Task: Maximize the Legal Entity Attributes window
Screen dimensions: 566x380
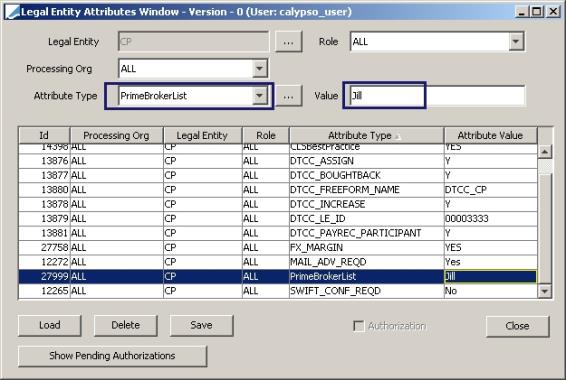Action: click(x=537, y=12)
